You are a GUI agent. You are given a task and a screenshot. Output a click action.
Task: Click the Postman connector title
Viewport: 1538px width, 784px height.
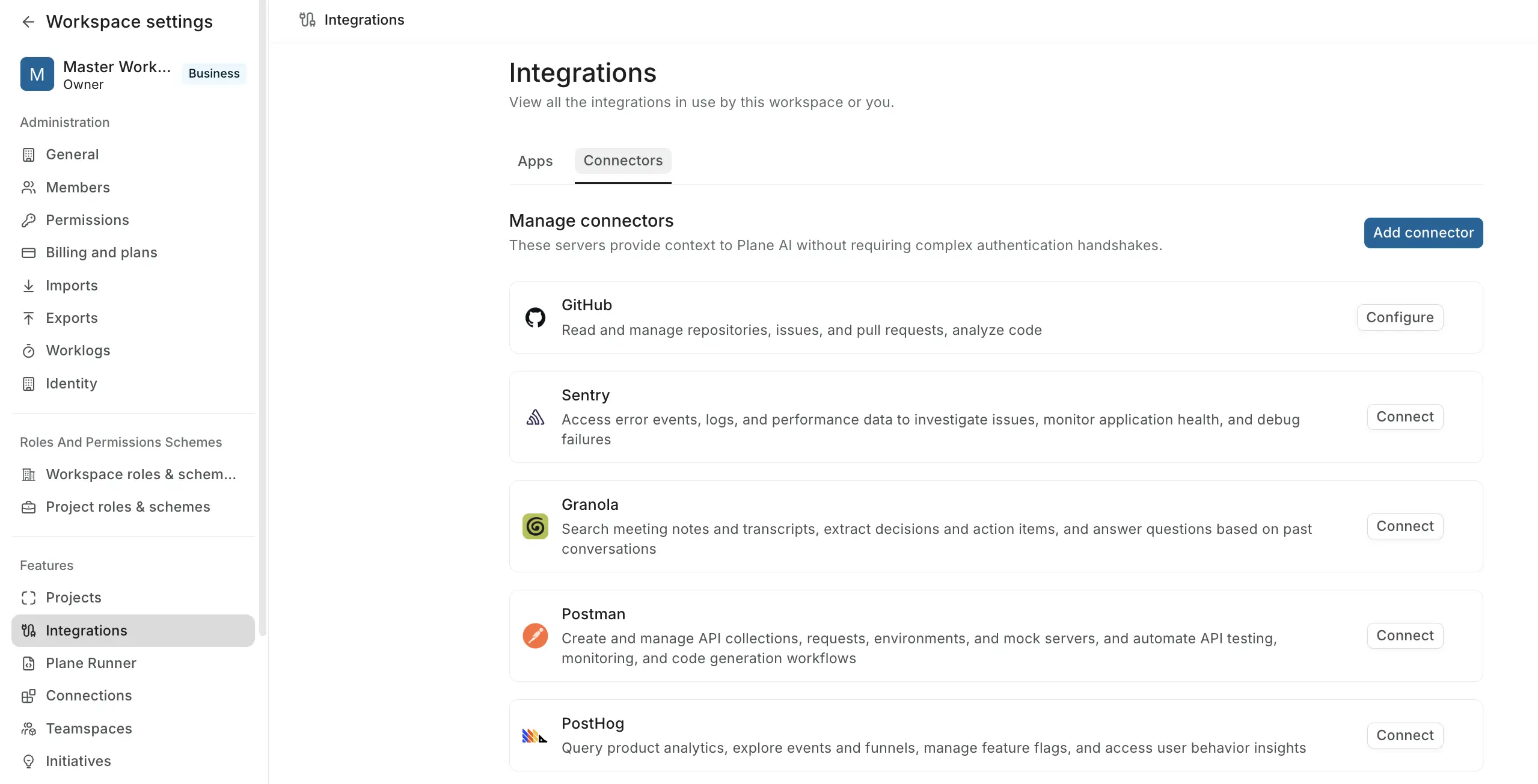[593, 614]
